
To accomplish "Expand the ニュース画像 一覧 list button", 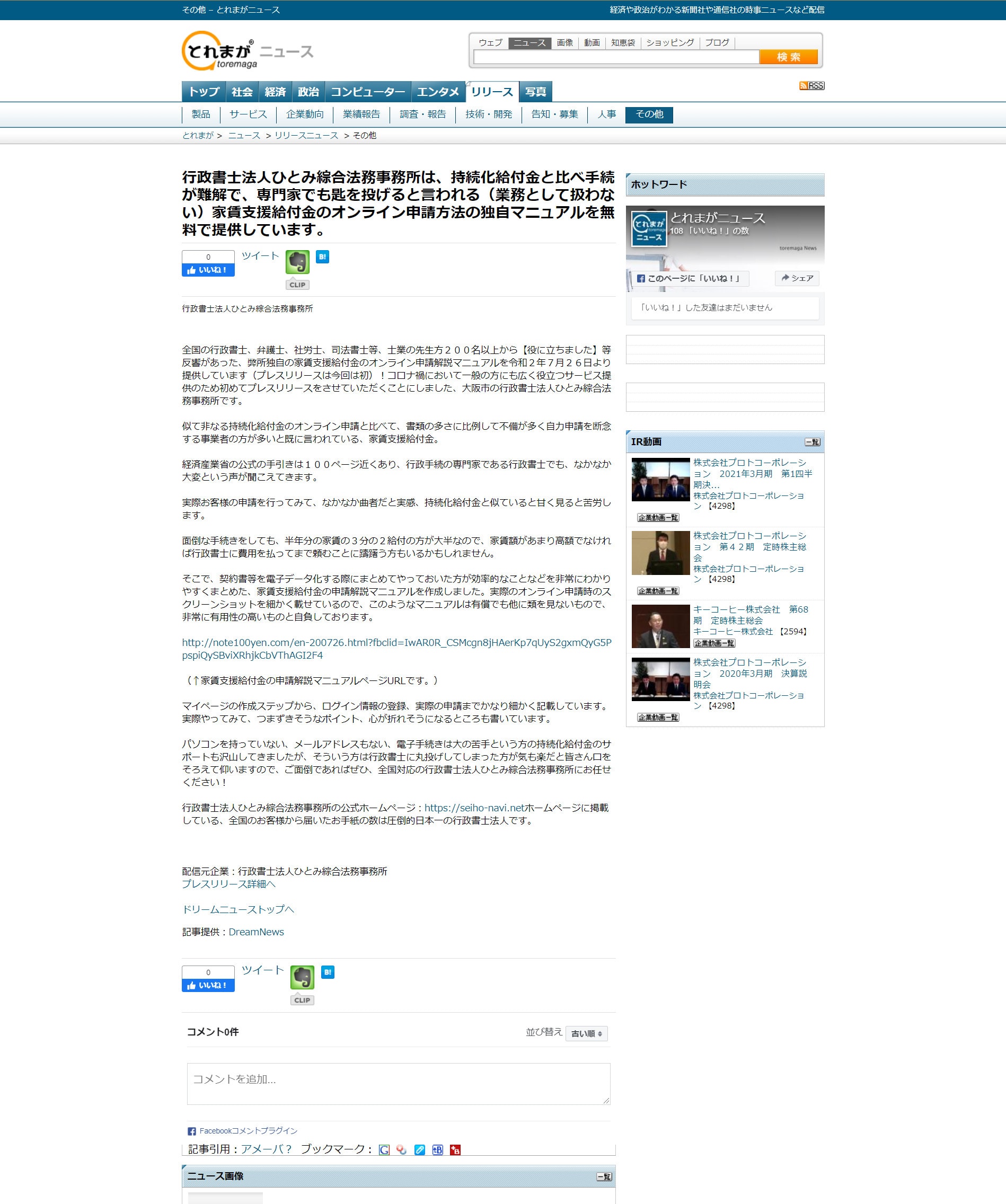I will coord(603,1176).
